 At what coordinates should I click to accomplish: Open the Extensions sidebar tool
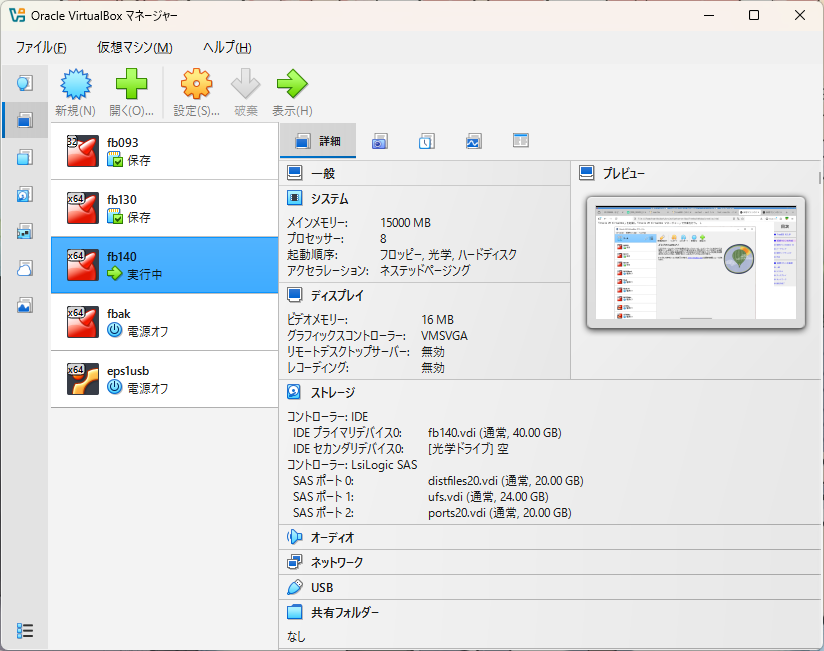pyautogui.click(x=25, y=157)
